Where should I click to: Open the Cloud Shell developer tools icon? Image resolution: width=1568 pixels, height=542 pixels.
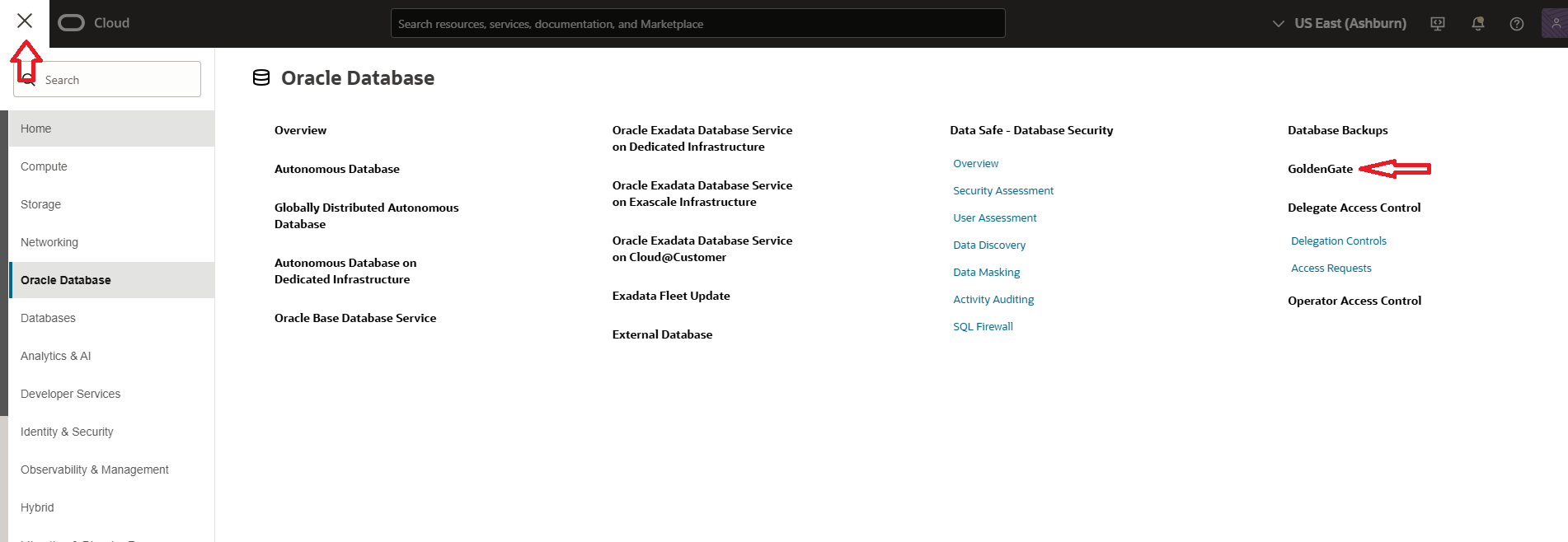coord(1438,24)
